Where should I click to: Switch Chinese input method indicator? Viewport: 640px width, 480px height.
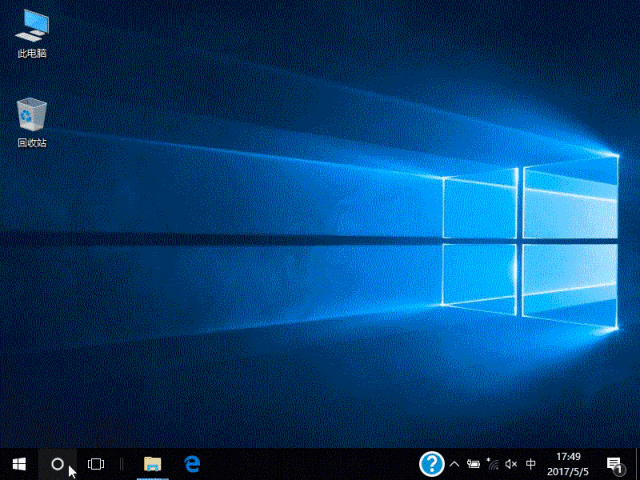531,464
